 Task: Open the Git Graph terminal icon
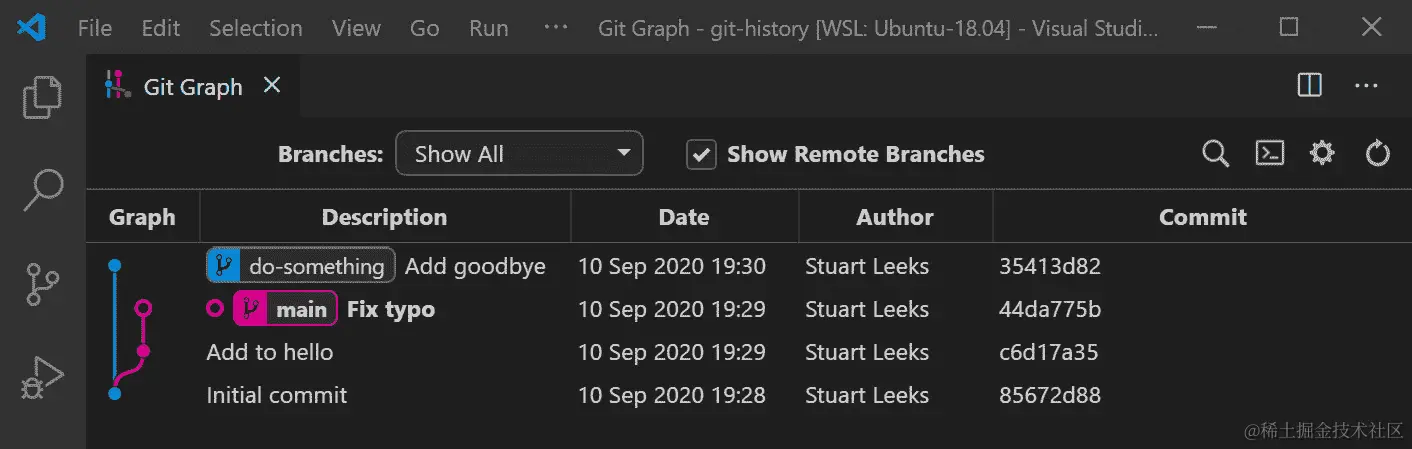pyautogui.click(x=1269, y=153)
